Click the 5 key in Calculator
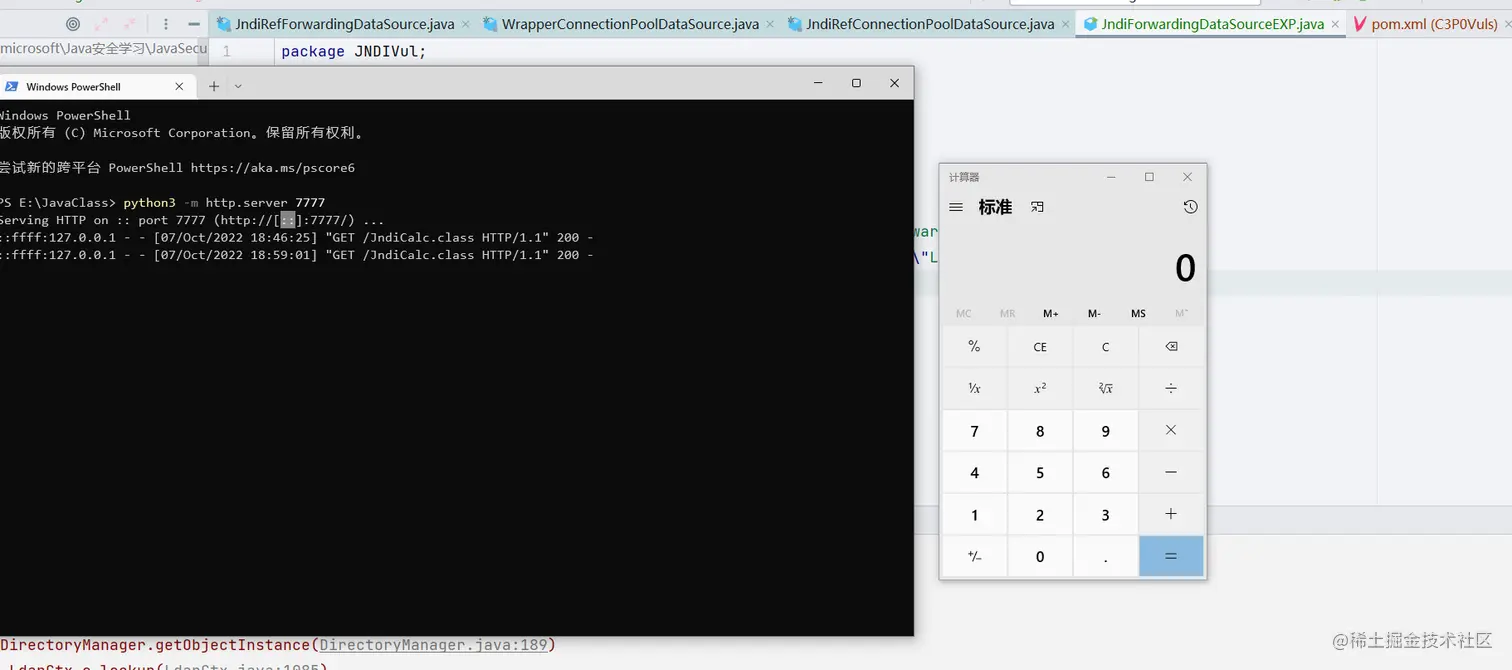 1040,472
